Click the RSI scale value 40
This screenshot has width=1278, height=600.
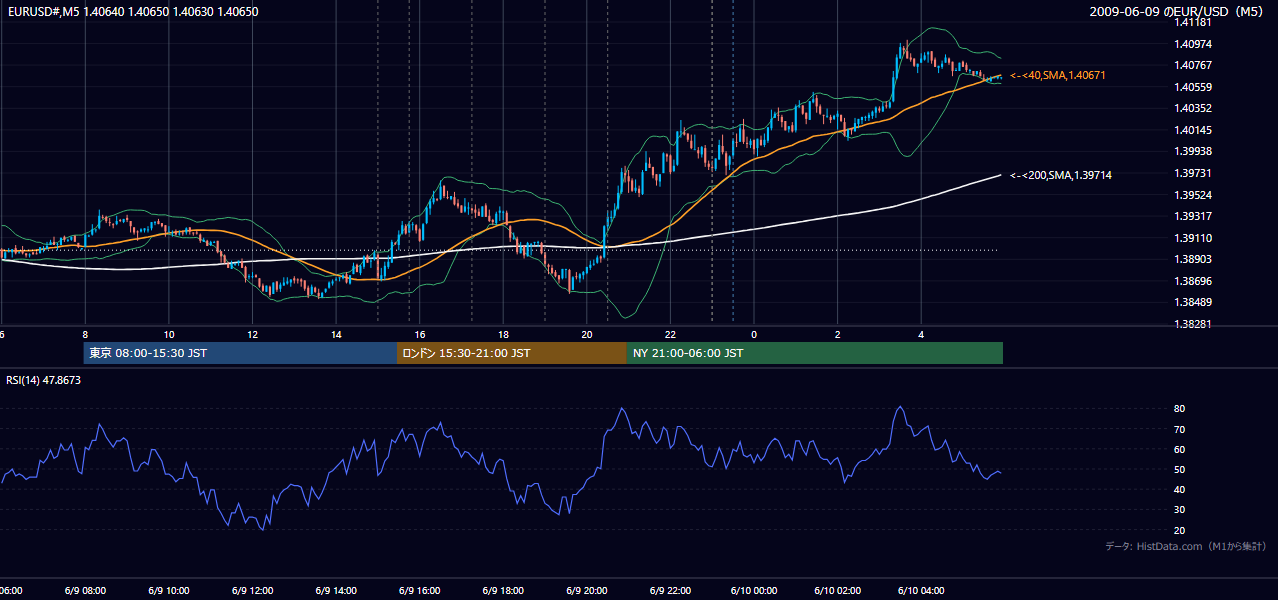(1180, 489)
